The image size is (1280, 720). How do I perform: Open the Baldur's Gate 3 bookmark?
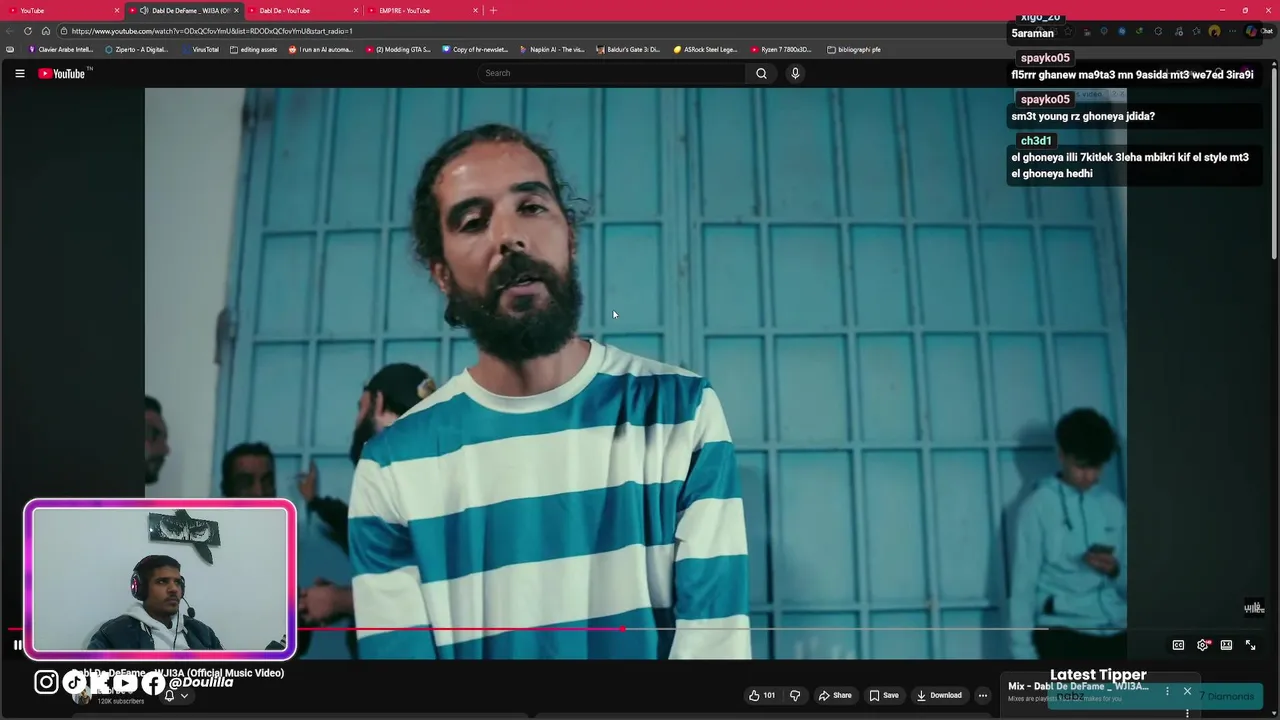(x=628, y=49)
